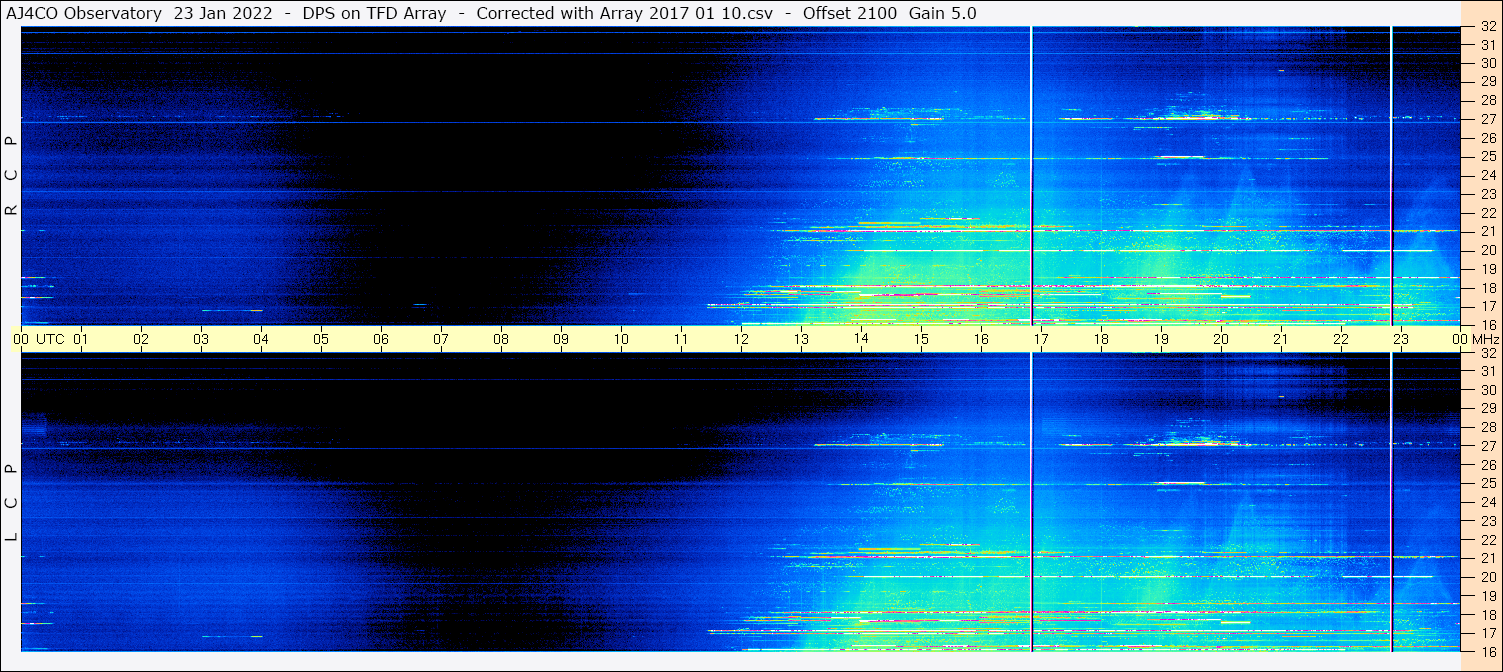Click hour '11' on the time axis
Viewport: 1503px width, 672px height.
click(x=681, y=339)
